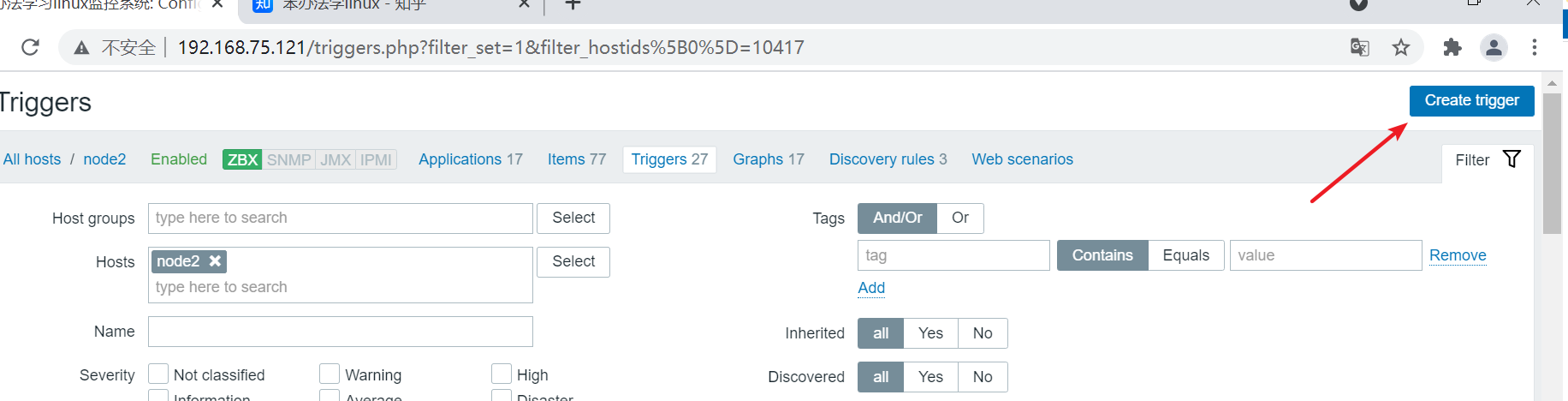Remove the node2 host tag with the X

(216, 261)
